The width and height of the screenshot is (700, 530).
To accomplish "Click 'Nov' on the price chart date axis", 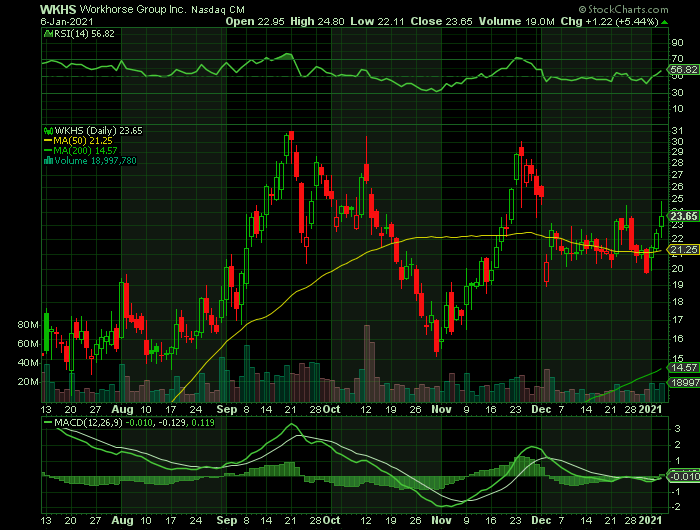I will (x=442, y=409).
